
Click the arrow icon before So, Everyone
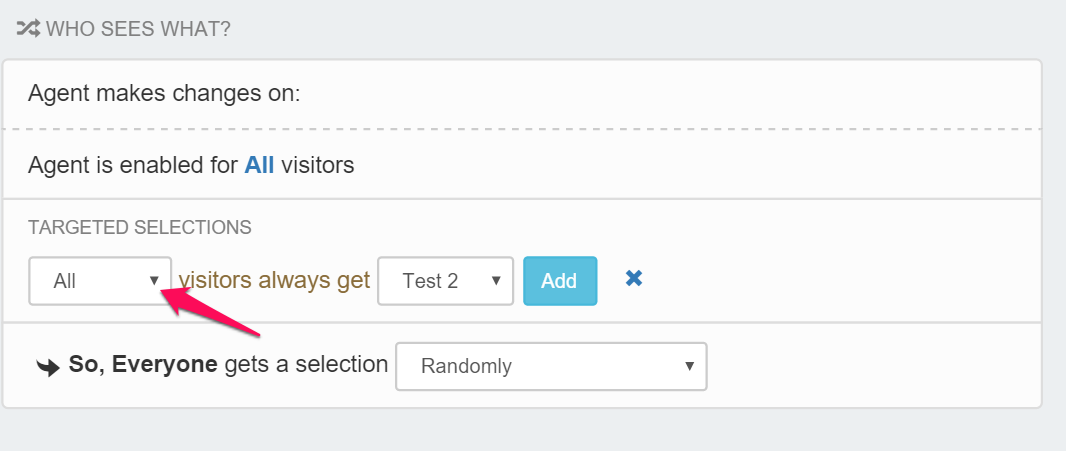tap(48, 367)
